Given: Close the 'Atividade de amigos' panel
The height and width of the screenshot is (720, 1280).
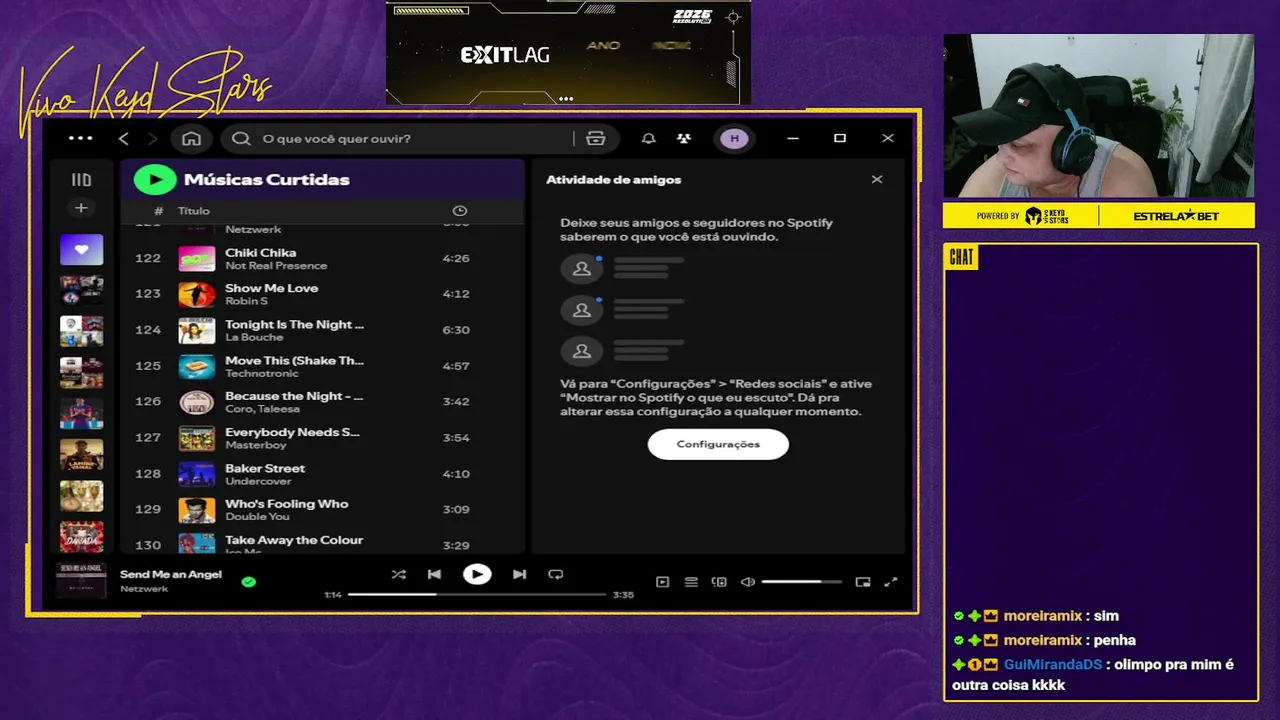Looking at the screenshot, I should (x=877, y=180).
